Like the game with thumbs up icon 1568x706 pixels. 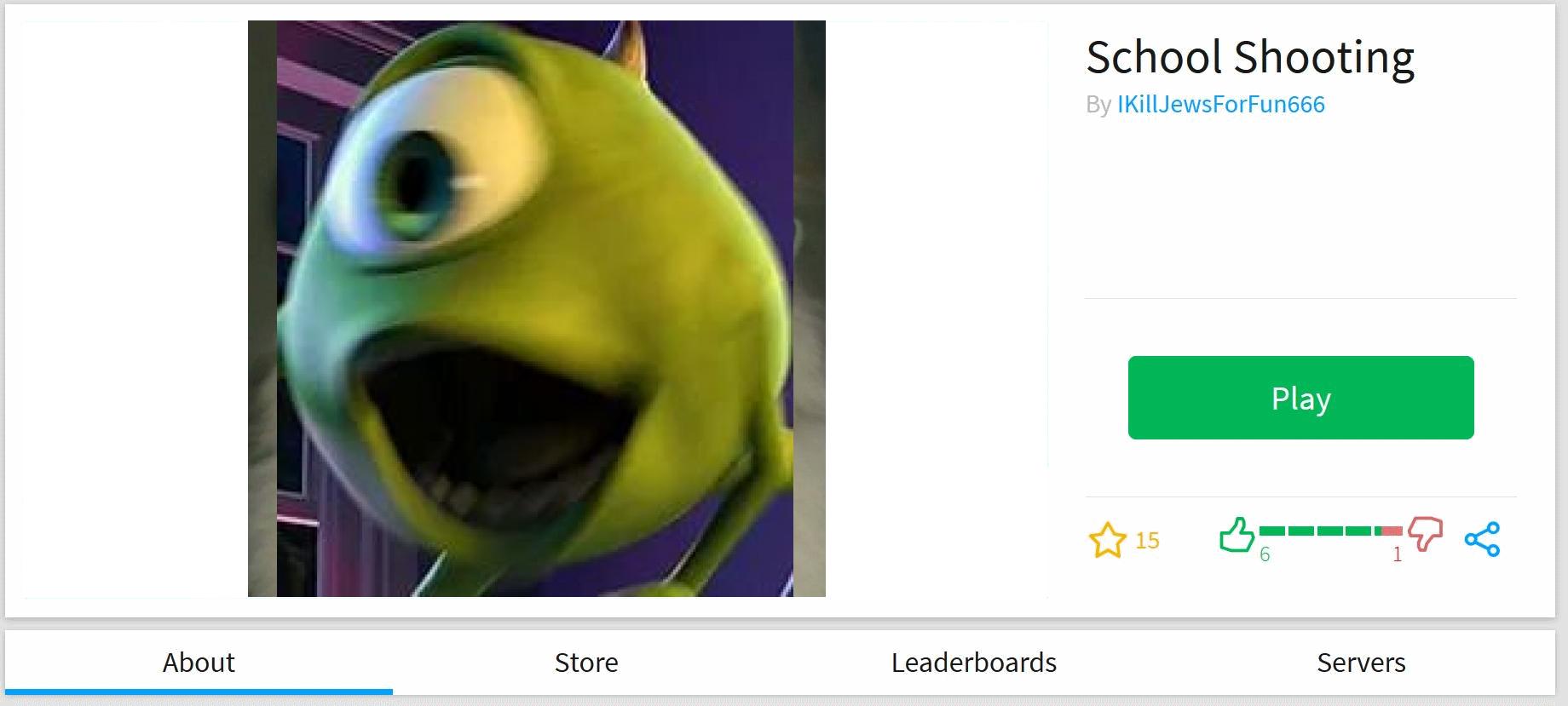[x=1237, y=534]
